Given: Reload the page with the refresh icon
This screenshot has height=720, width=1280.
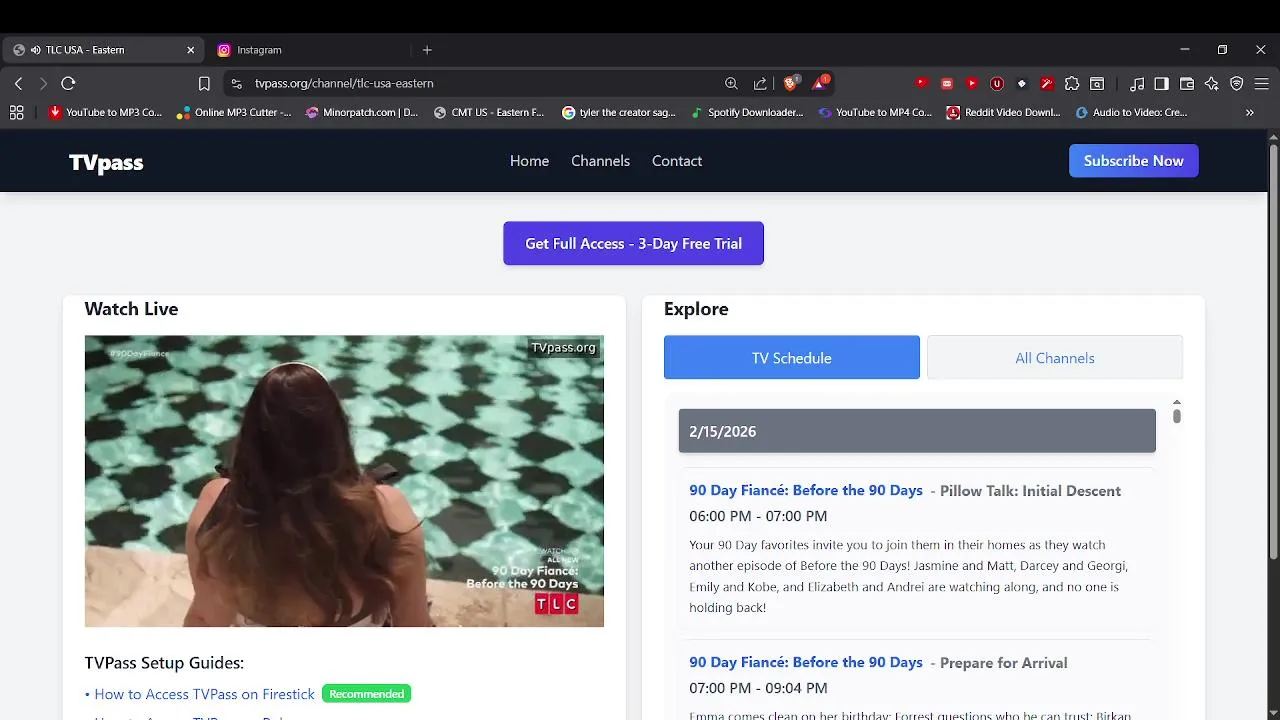Looking at the screenshot, I should coord(68,84).
